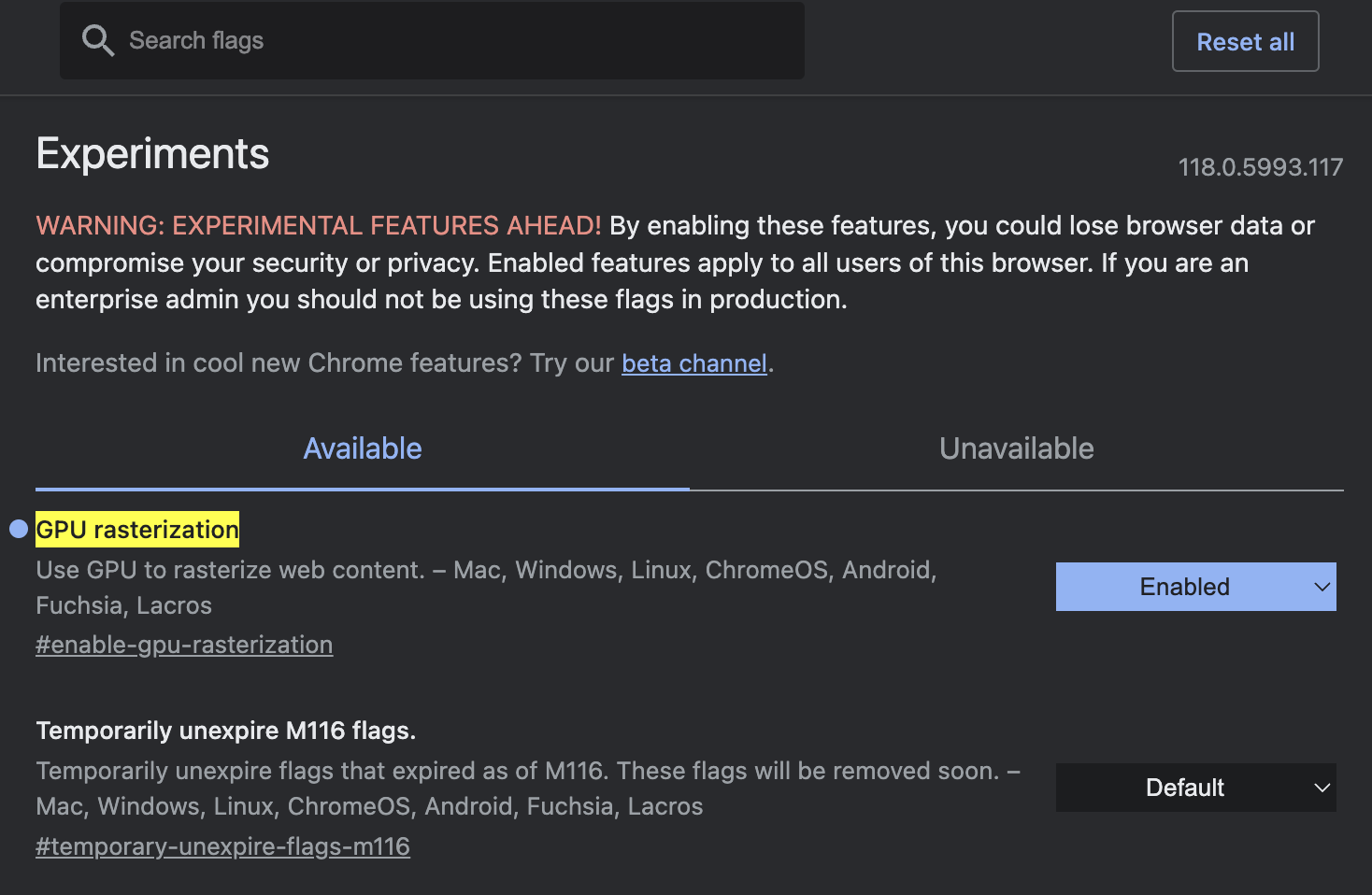The width and height of the screenshot is (1372, 895).
Task: Open the Enabled dropdown chevron
Action: tap(1321, 587)
